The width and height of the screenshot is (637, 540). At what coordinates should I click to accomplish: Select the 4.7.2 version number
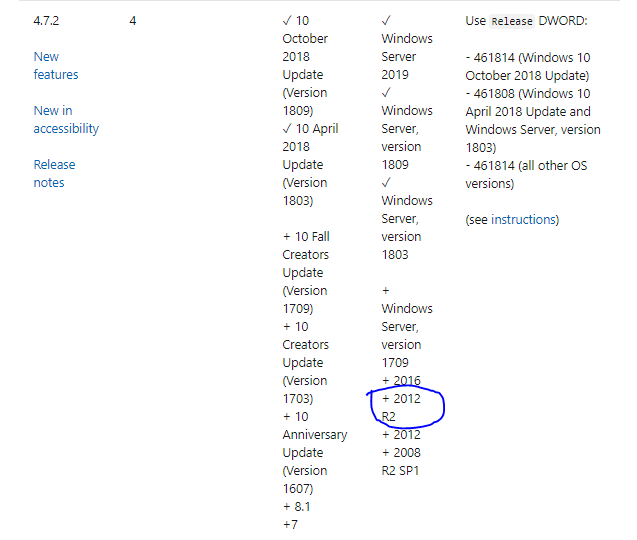(x=47, y=21)
